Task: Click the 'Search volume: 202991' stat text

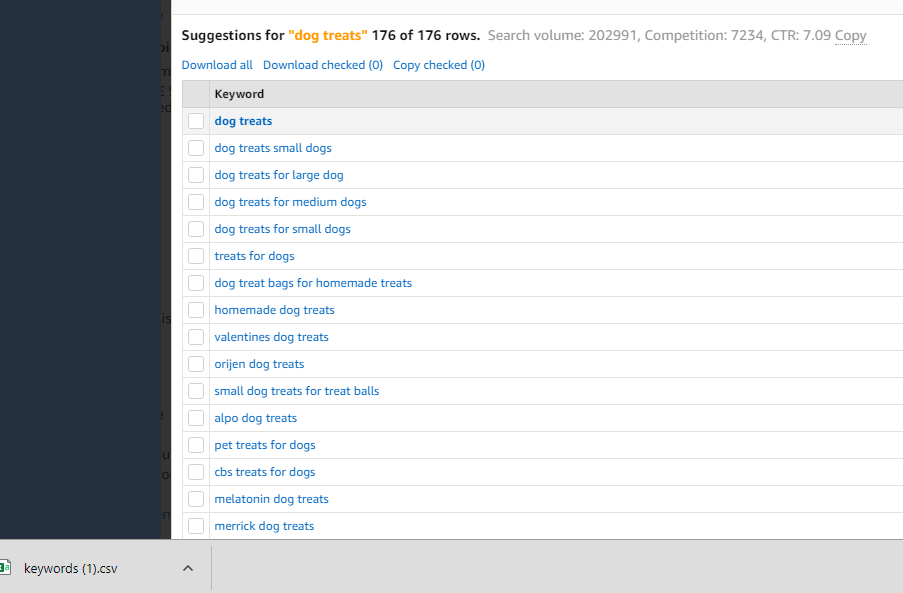Action: click(563, 36)
